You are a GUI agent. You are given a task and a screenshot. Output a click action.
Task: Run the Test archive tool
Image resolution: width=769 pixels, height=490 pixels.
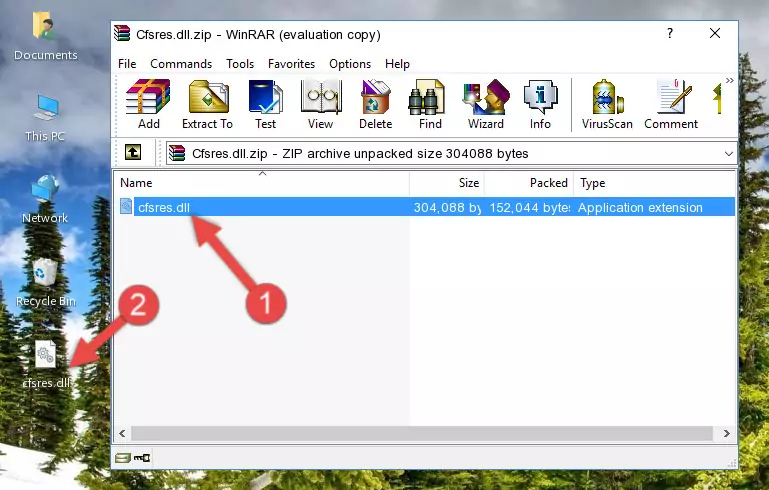tap(265, 104)
